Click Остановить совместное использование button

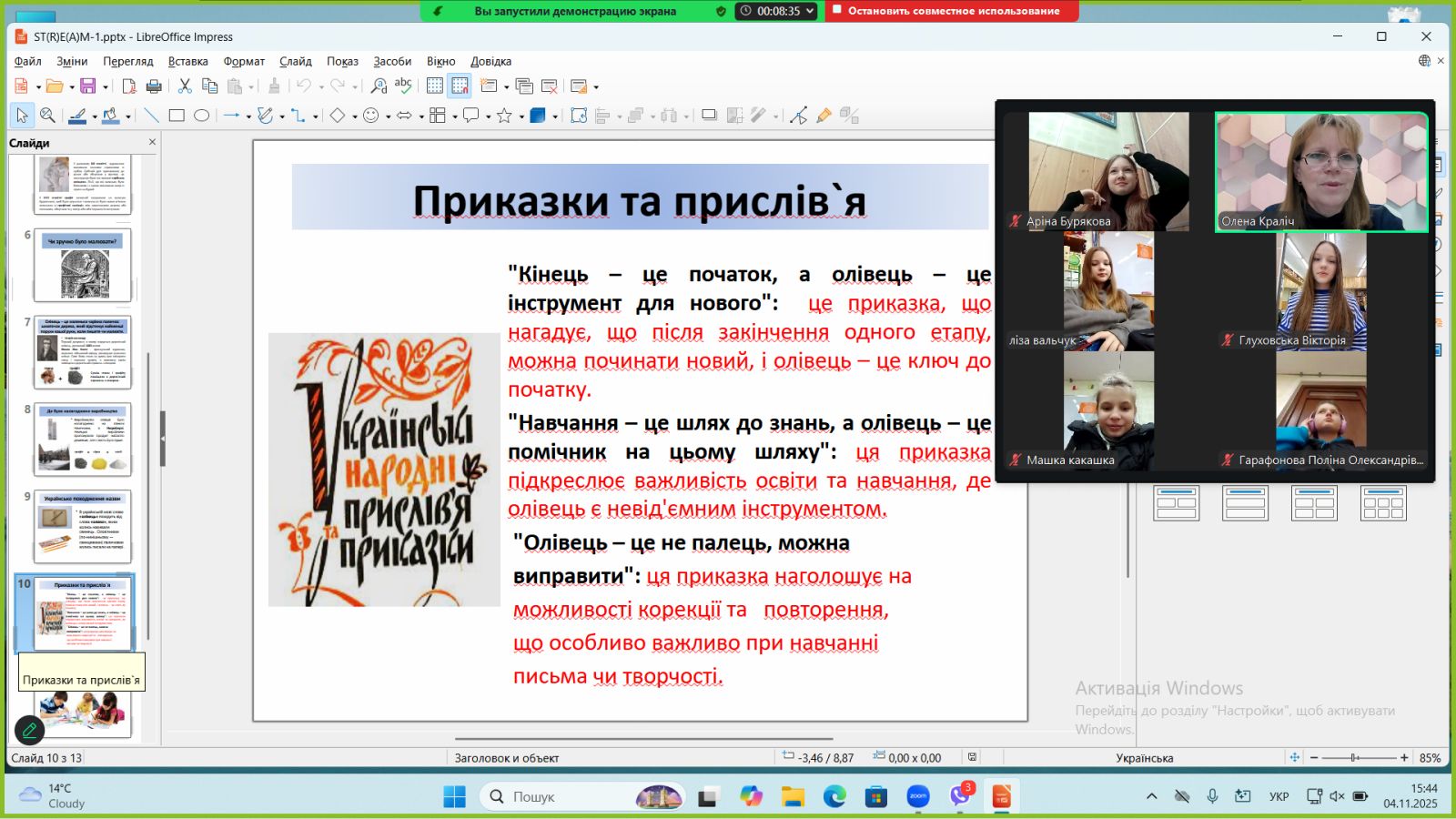(952, 11)
